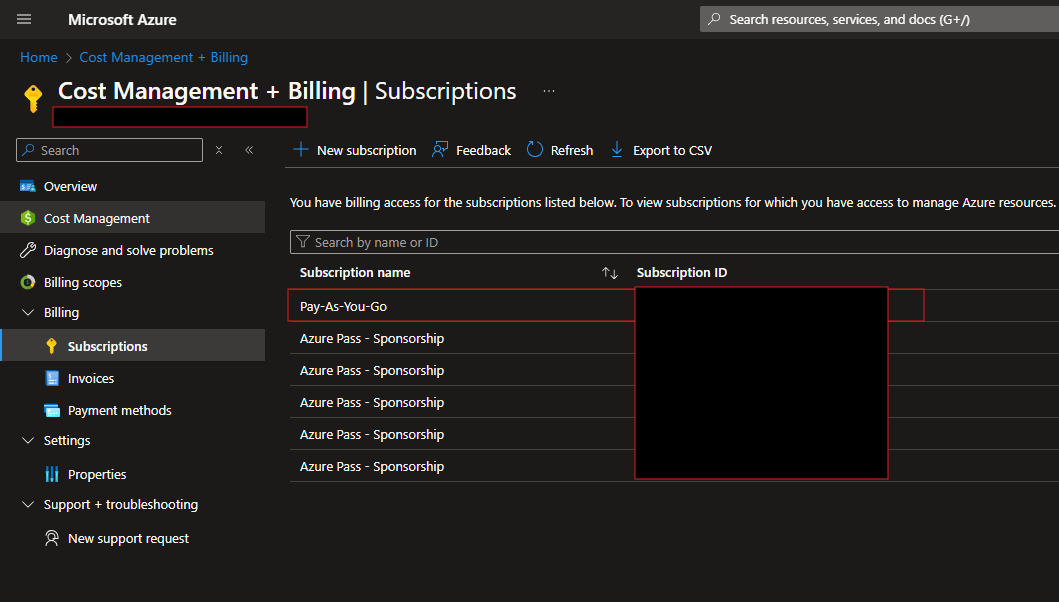Screen dimensions: 1059x602
Task: Click the wrench Diagnose icon
Action: click(28, 250)
